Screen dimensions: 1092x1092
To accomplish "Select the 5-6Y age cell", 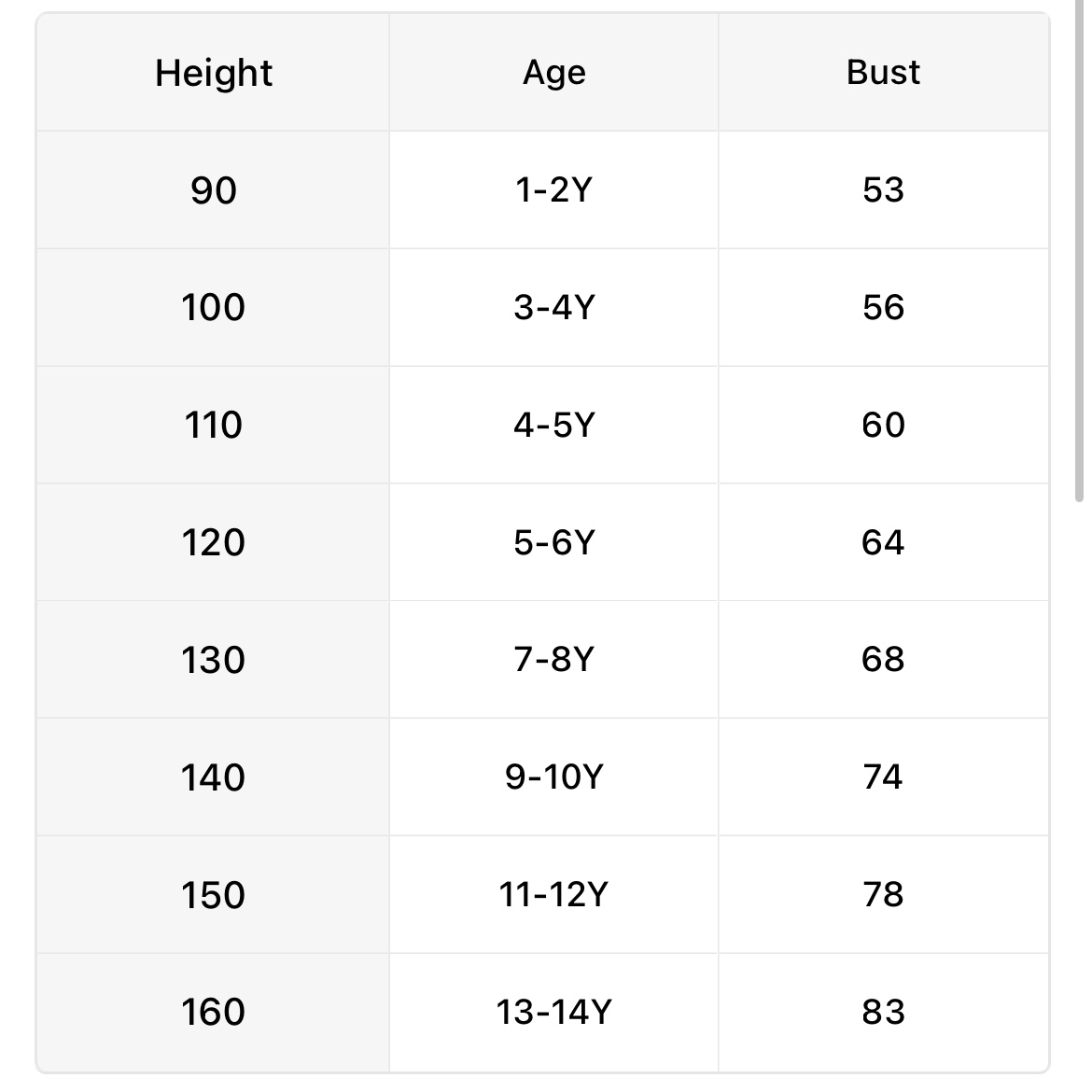I will click(554, 543).
